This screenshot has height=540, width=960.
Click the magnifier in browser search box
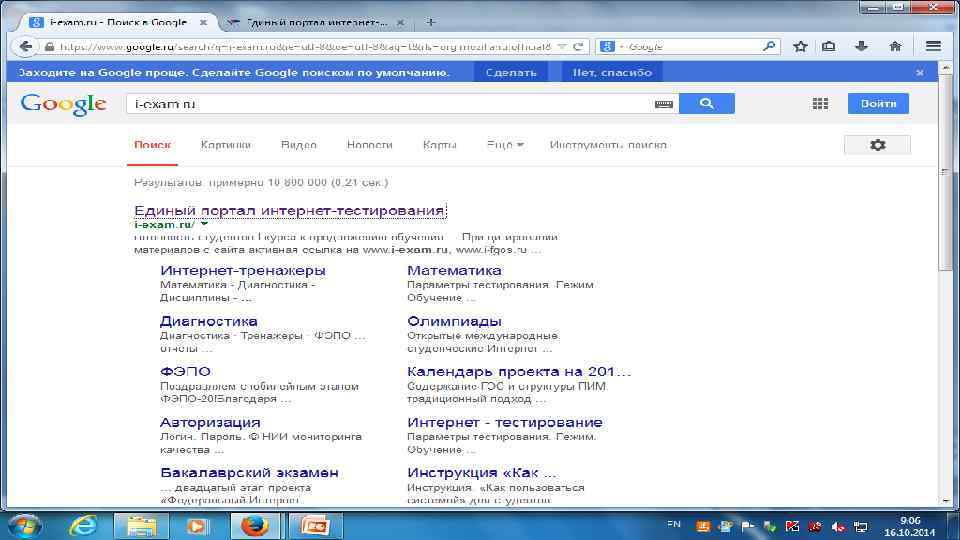(x=769, y=47)
